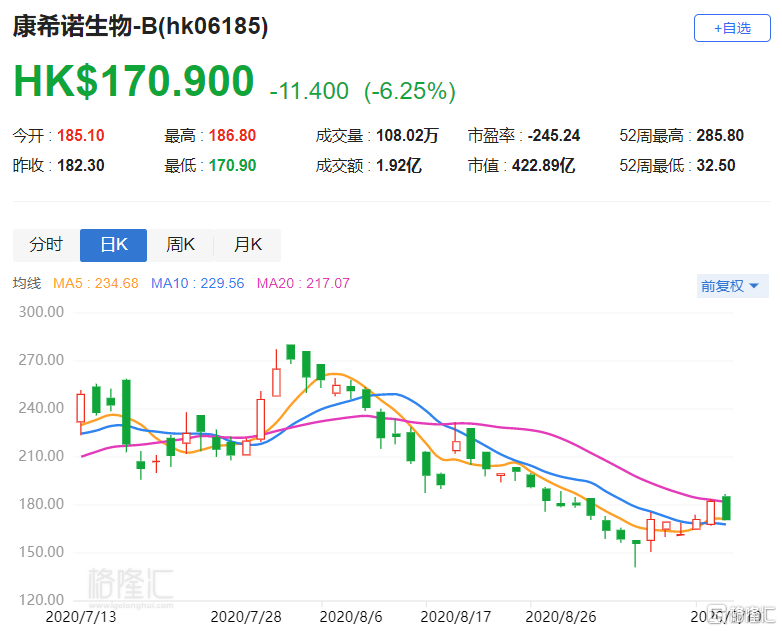Click the 300.00 price axis label
Screen dimensions: 782x631
[42, 312]
